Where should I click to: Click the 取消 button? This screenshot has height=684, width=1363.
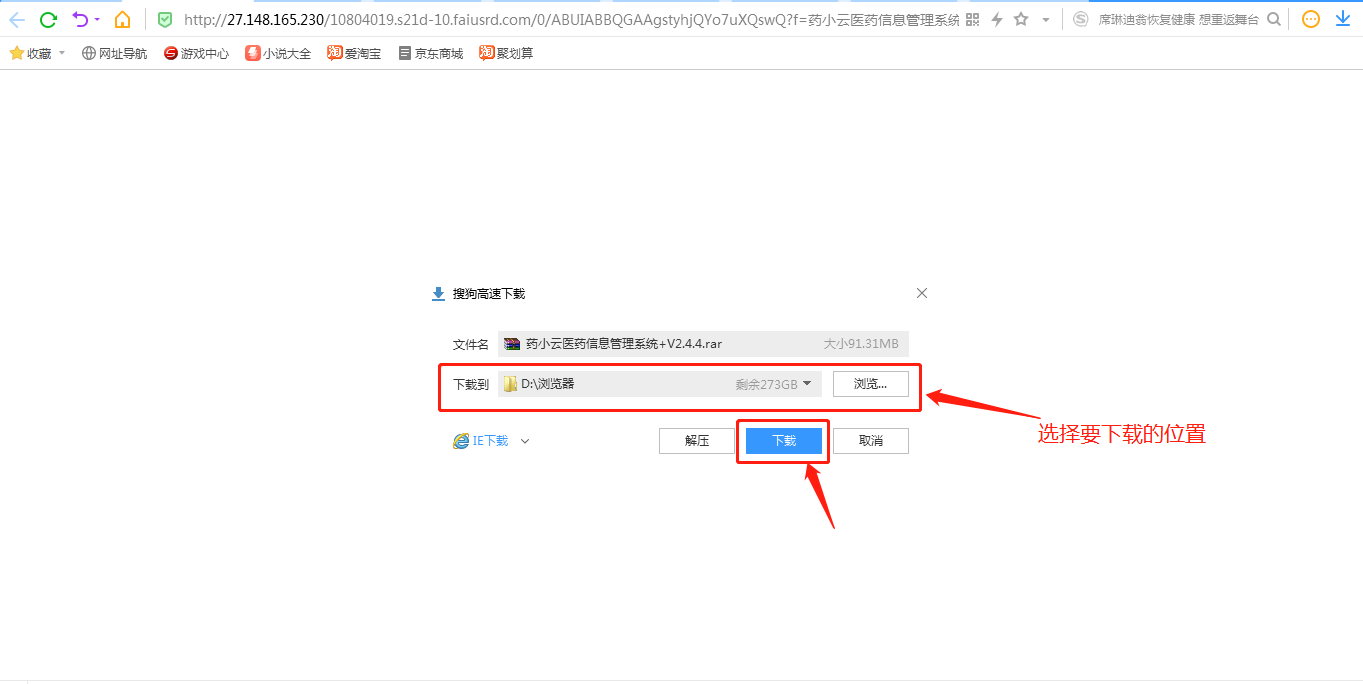click(x=871, y=441)
